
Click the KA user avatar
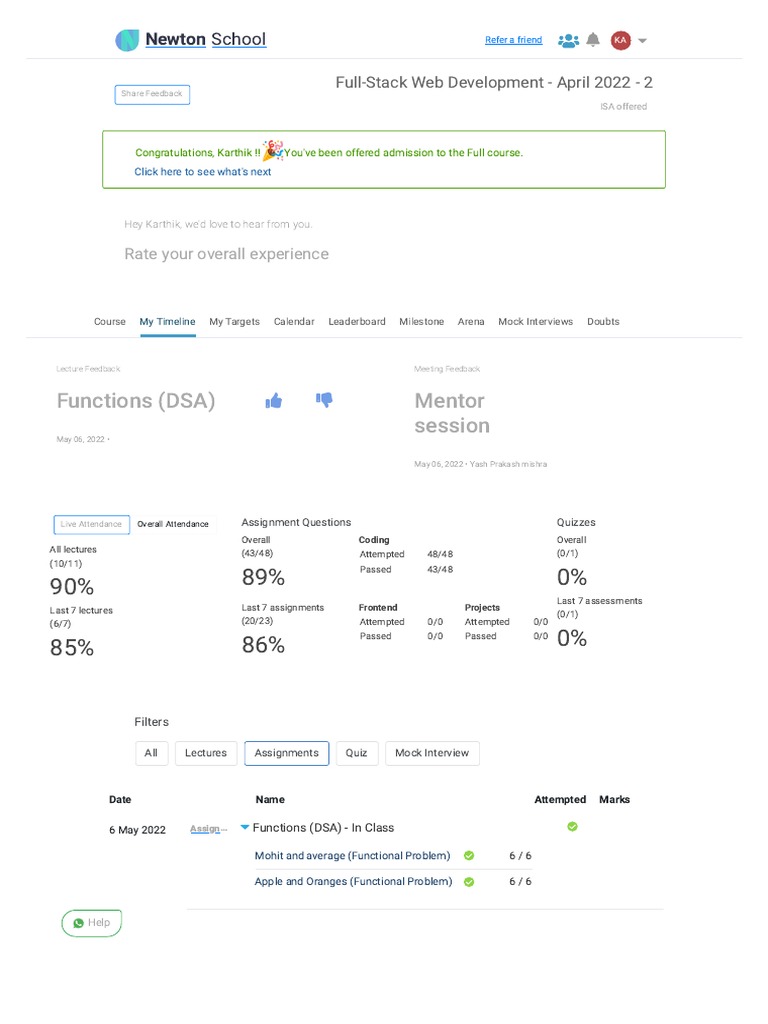[621, 40]
